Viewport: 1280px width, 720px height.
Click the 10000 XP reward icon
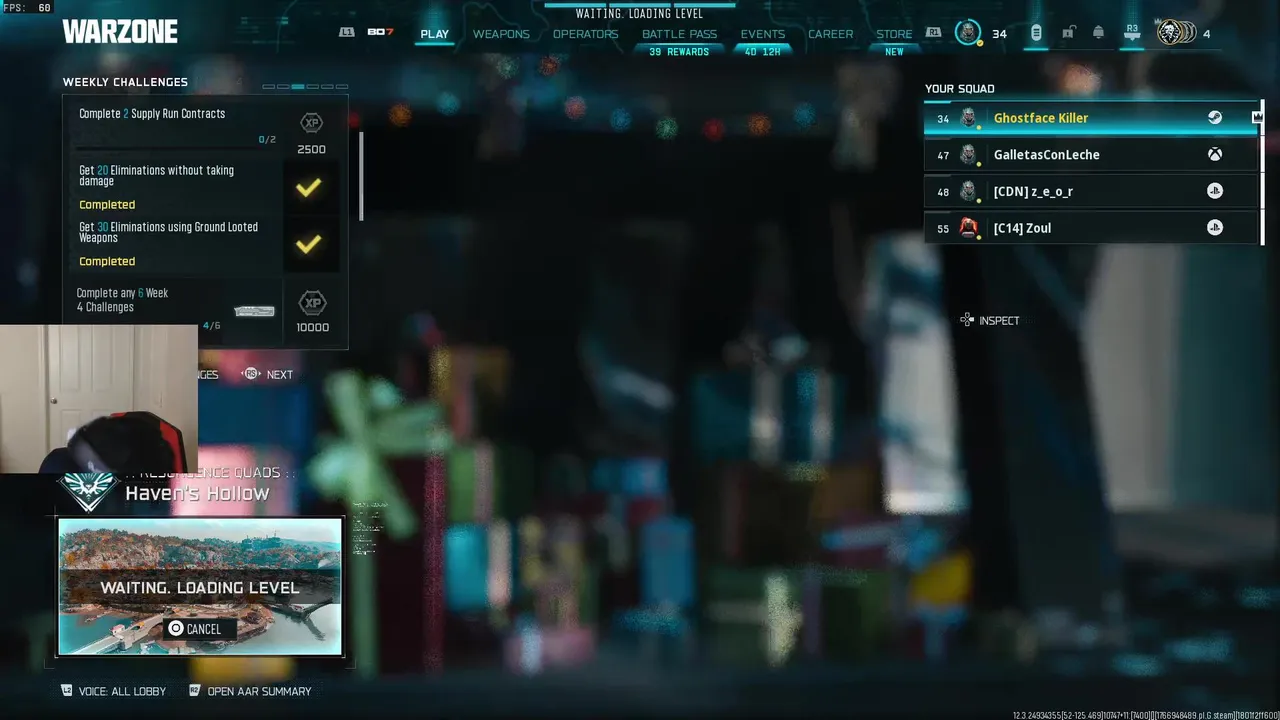[x=312, y=303]
